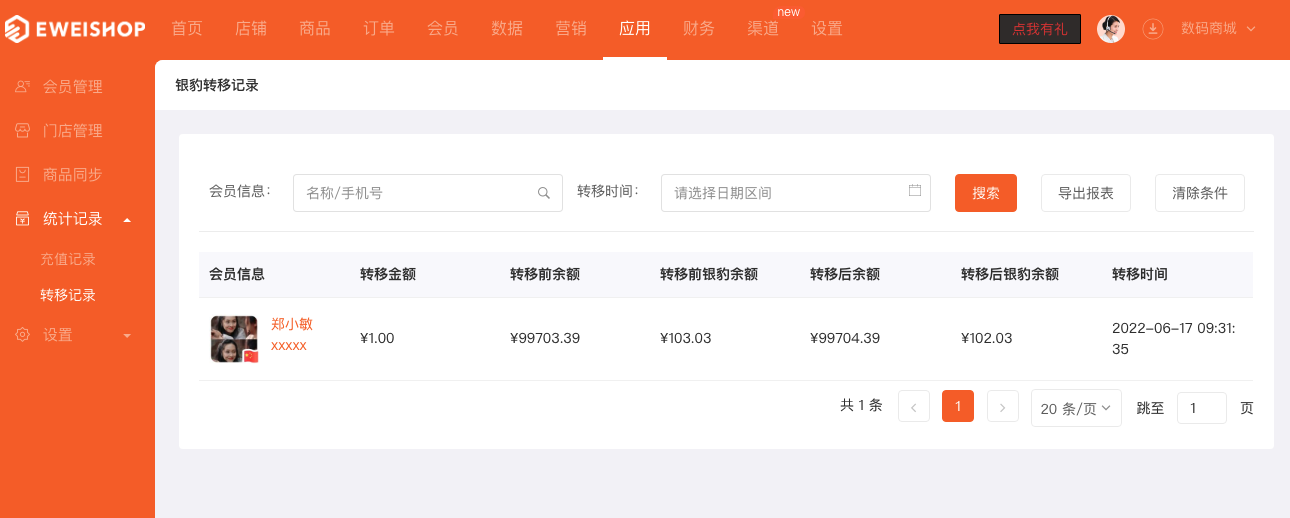
Task: Open the 店铺 top menu
Action: [x=251, y=29]
